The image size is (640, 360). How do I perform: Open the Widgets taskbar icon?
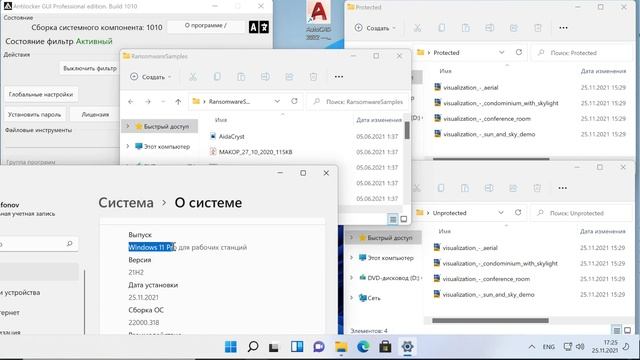[x=297, y=347]
